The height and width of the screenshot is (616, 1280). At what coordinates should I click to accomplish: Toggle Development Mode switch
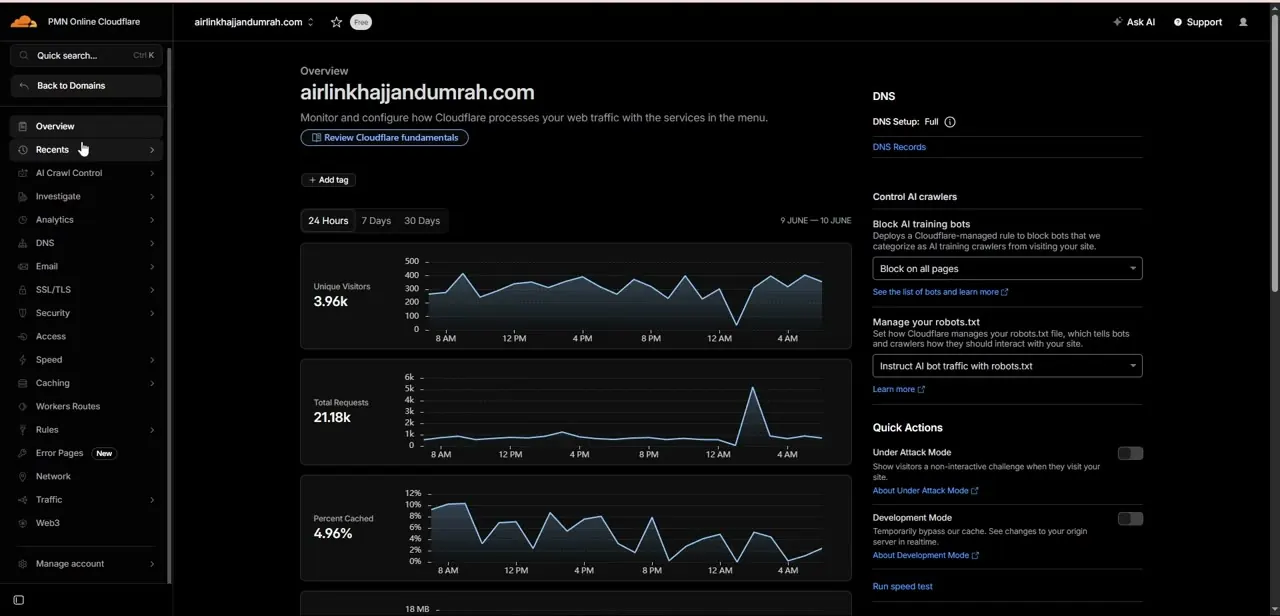coord(1130,518)
